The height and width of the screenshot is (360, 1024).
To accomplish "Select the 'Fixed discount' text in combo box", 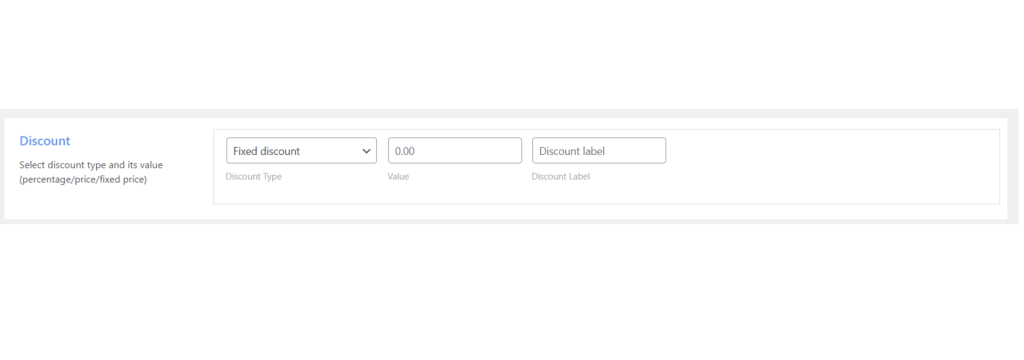I will pos(266,151).
